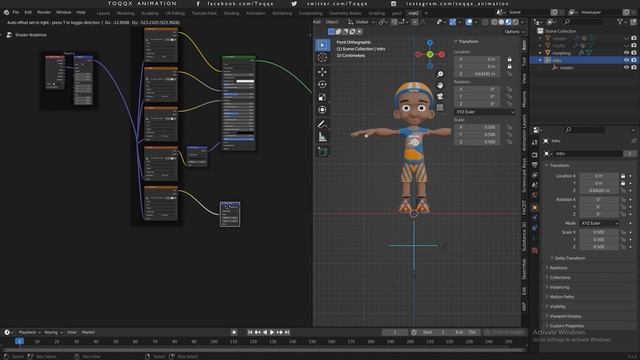Click the current frame marker on timeline
The image size is (640, 360).
click(19, 341)
